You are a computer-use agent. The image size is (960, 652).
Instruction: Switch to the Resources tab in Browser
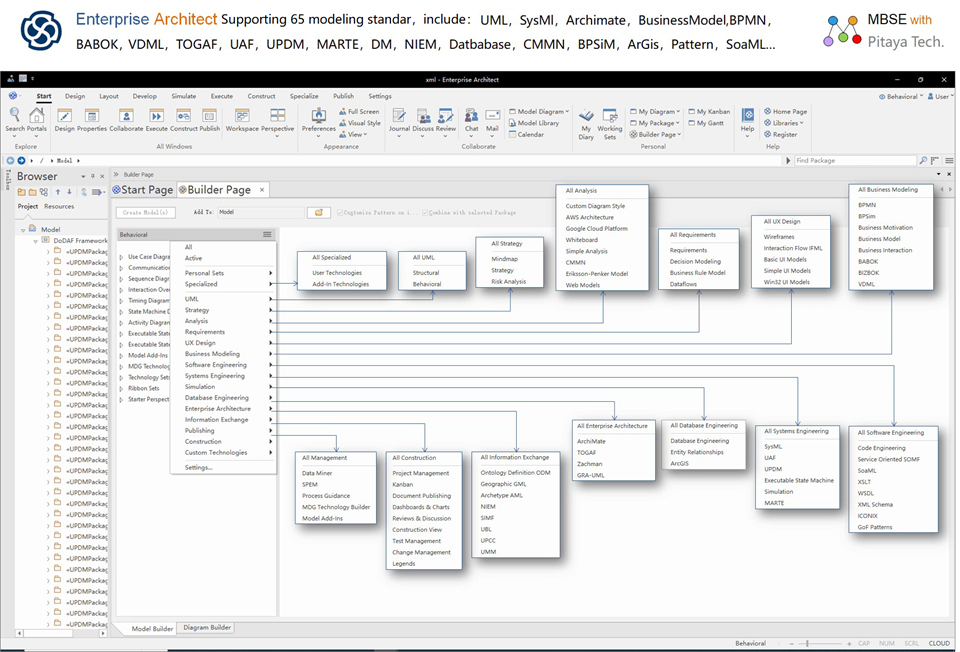59,206
